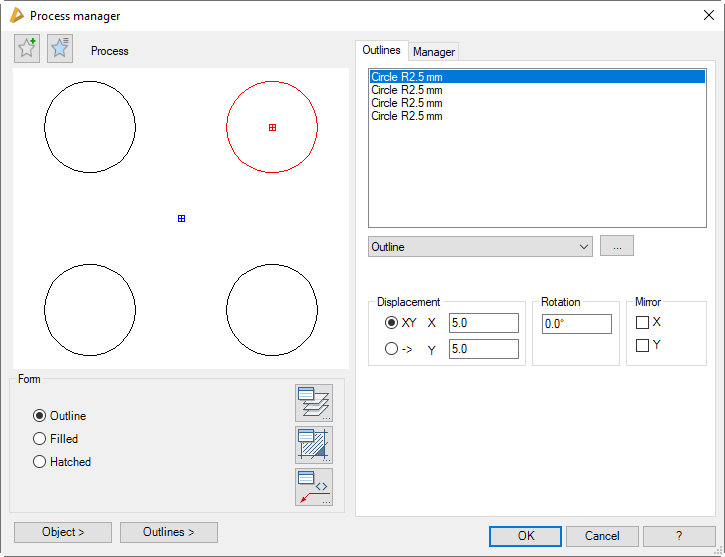Choose the Hatched form option

pyautogui.click(x=40, y=462)
